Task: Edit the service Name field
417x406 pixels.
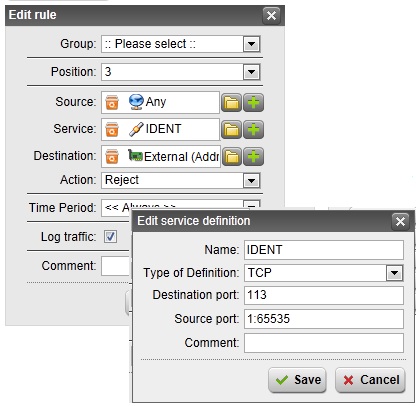Action: point(324,250)
